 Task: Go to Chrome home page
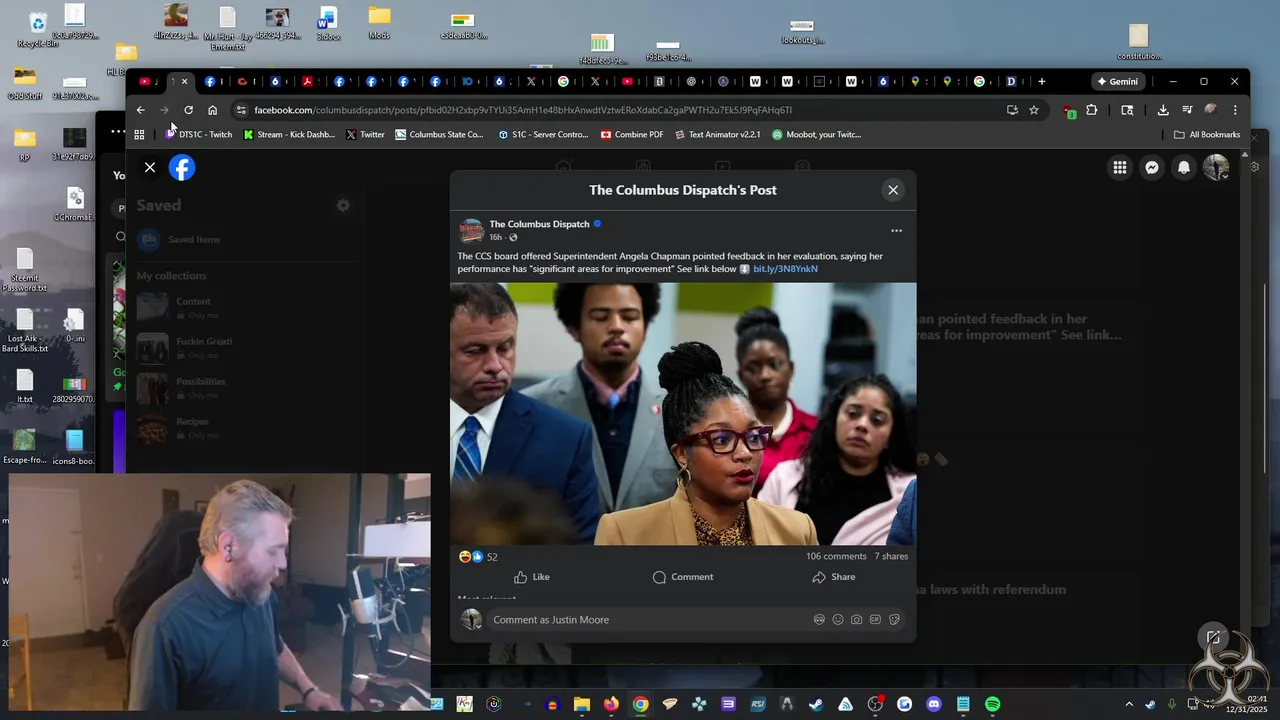pyautogui.click(x=212, y=110)
